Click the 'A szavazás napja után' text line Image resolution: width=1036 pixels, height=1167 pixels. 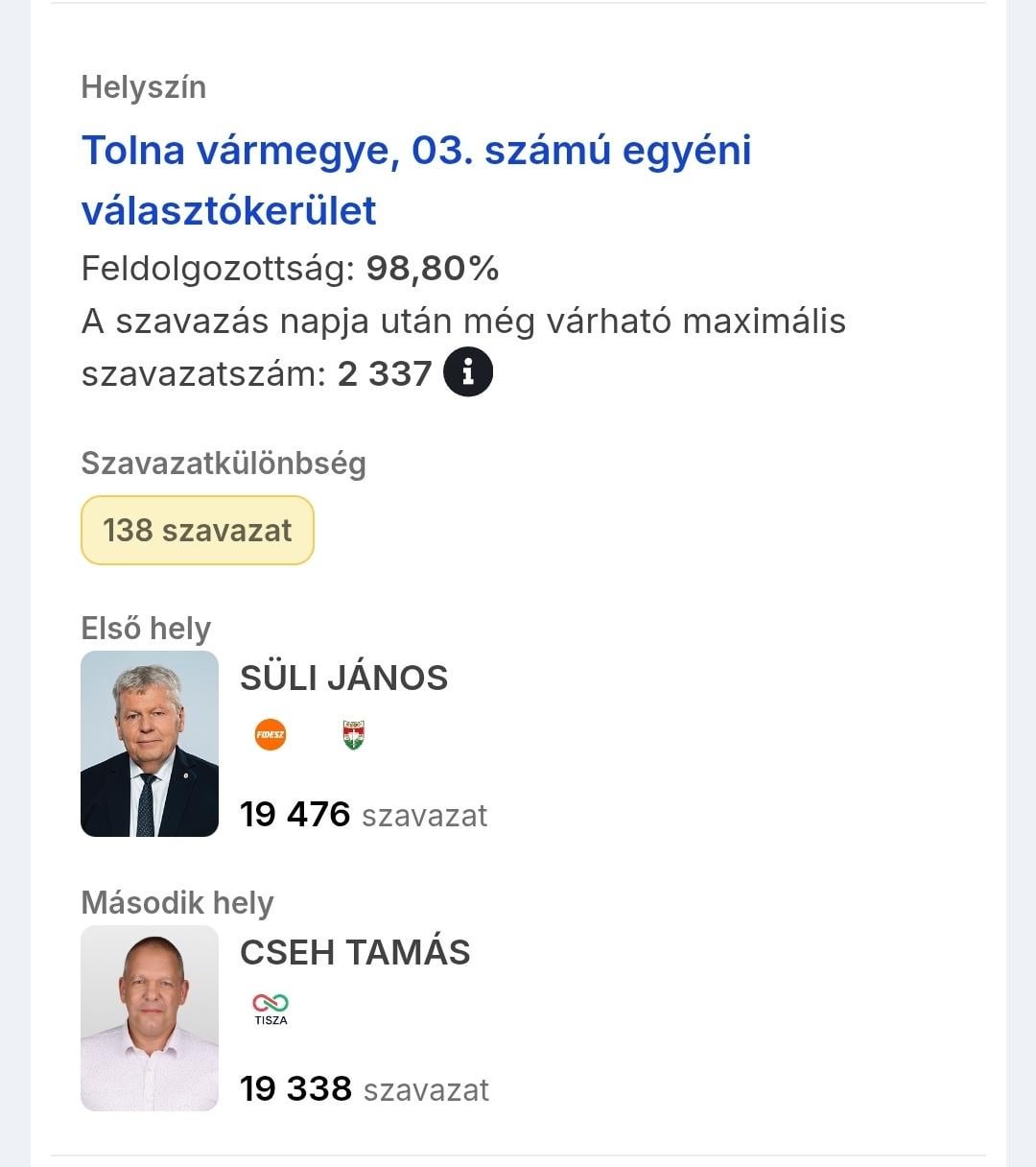pos(463,322)
